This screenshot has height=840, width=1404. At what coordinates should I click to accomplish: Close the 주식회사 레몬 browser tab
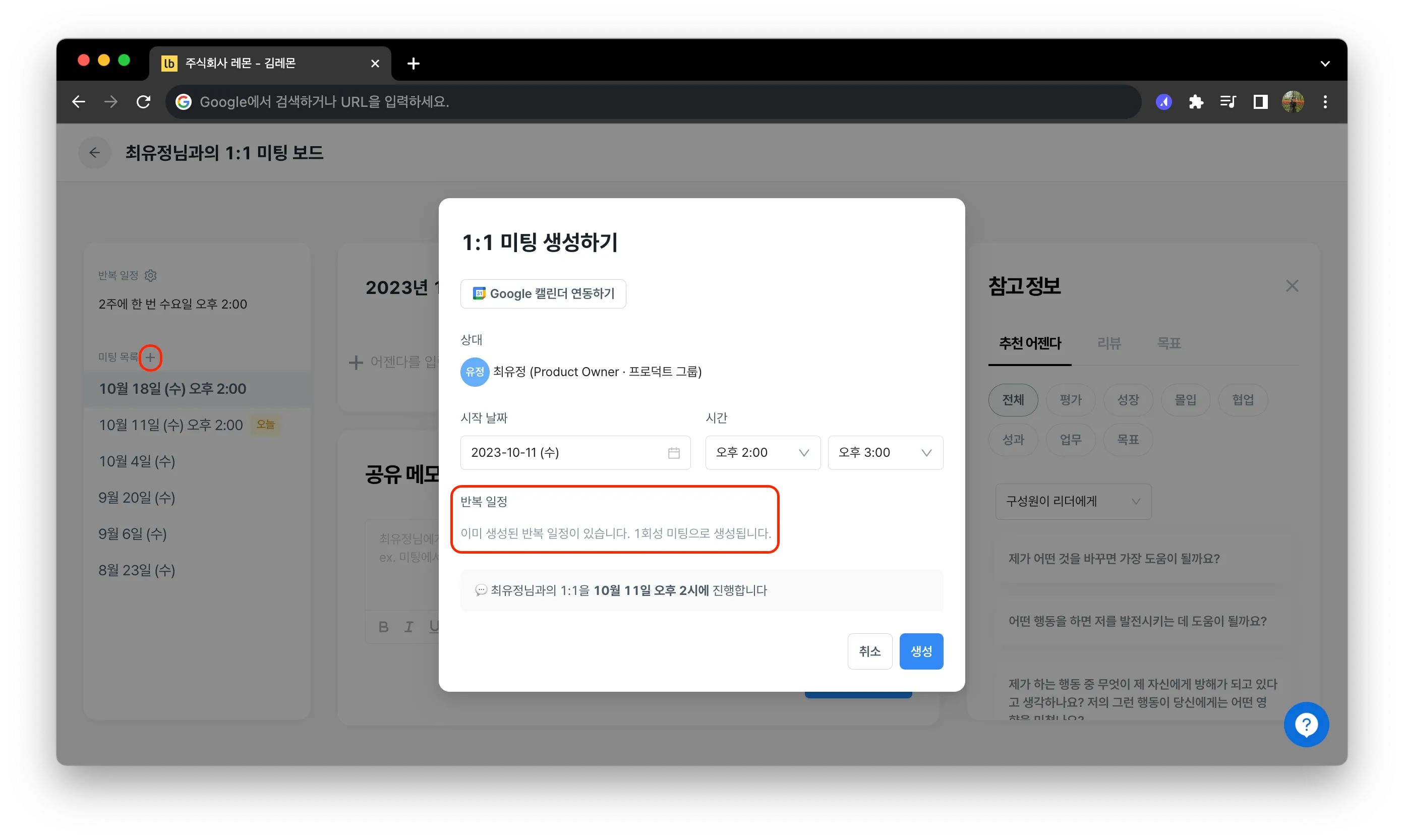coord(375,64)
